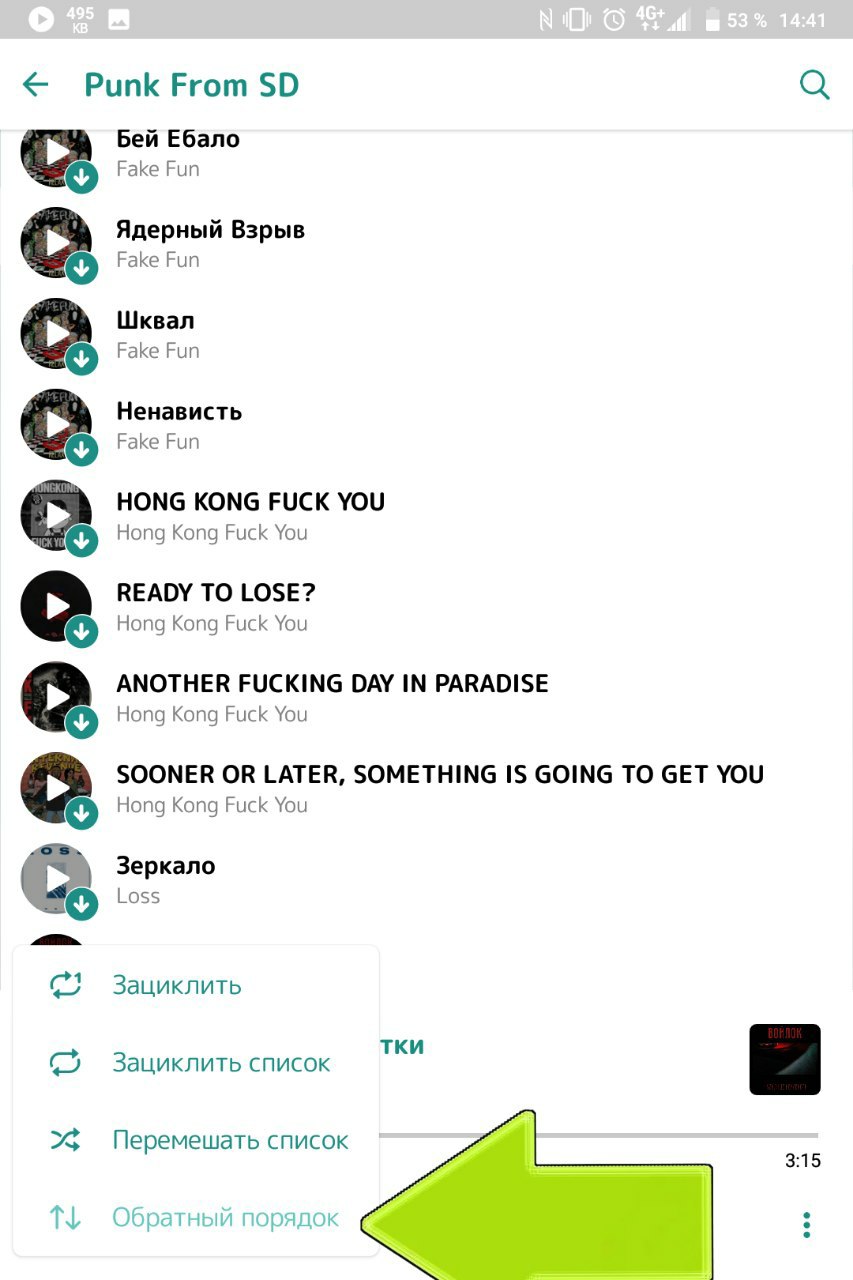Play track Шквал
This screenshot has height=1280, width=853.
[56, 333]
